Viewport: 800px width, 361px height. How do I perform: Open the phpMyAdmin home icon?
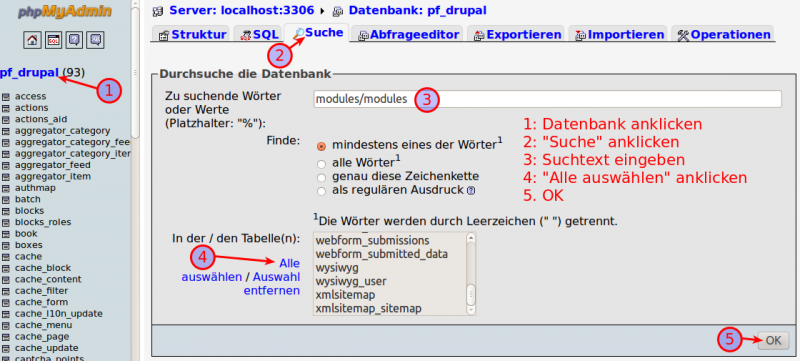(33, 40)
